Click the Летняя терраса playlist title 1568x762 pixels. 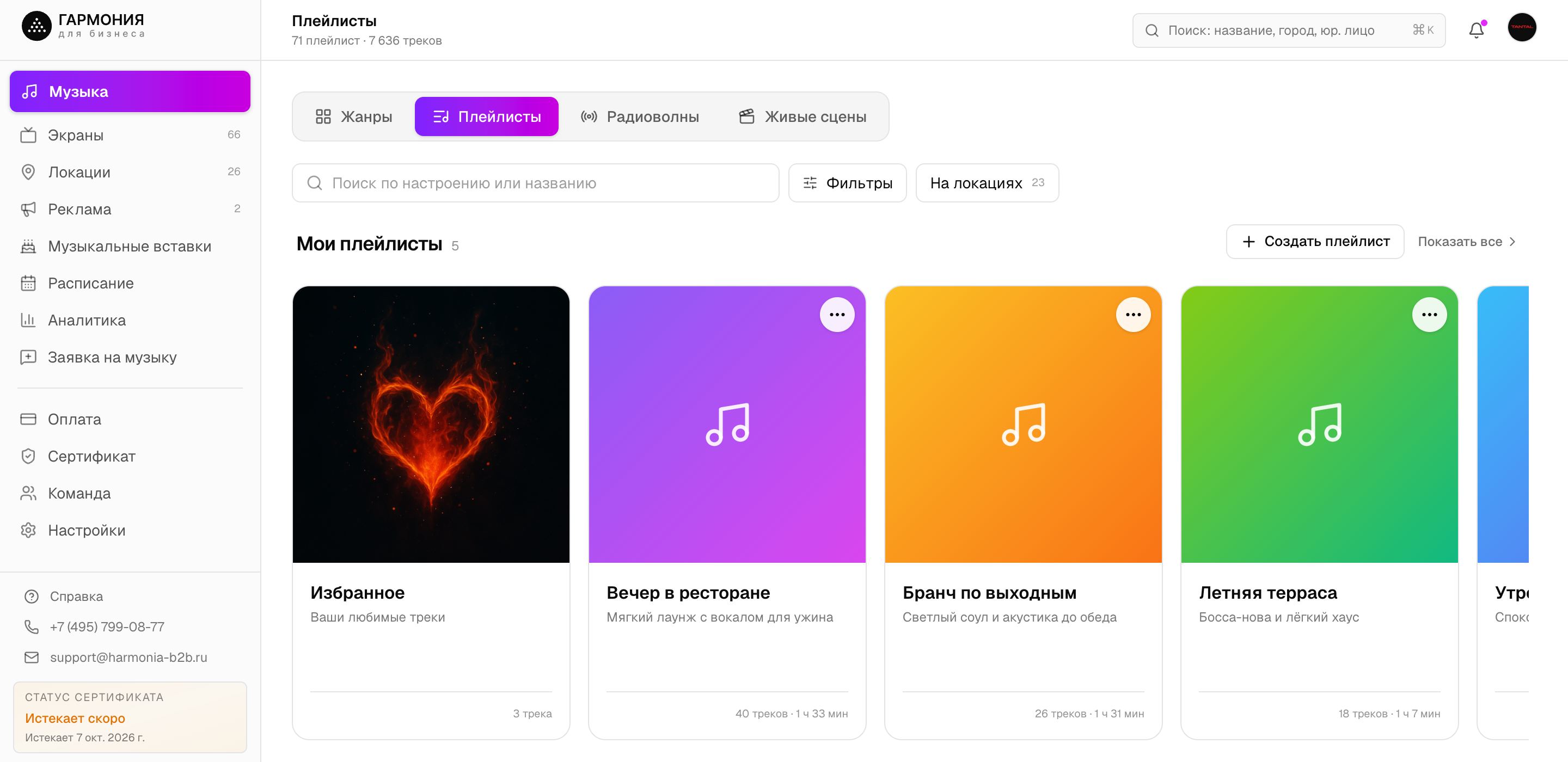(x=1268, y=593)
